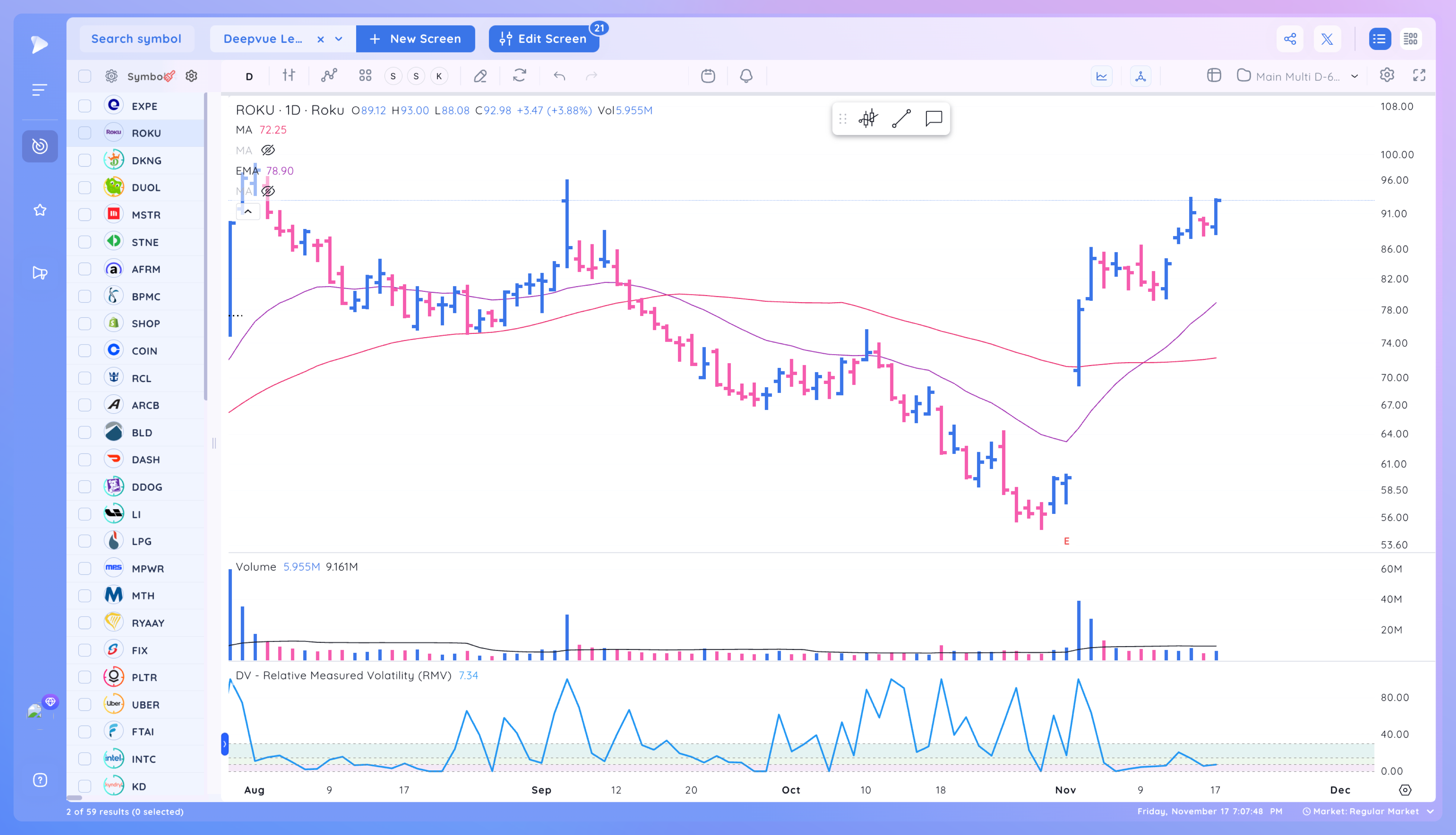Screen dimensions: 1456x835
Task: Click the K toggle button in toolbar
Action: click(439, 76)
